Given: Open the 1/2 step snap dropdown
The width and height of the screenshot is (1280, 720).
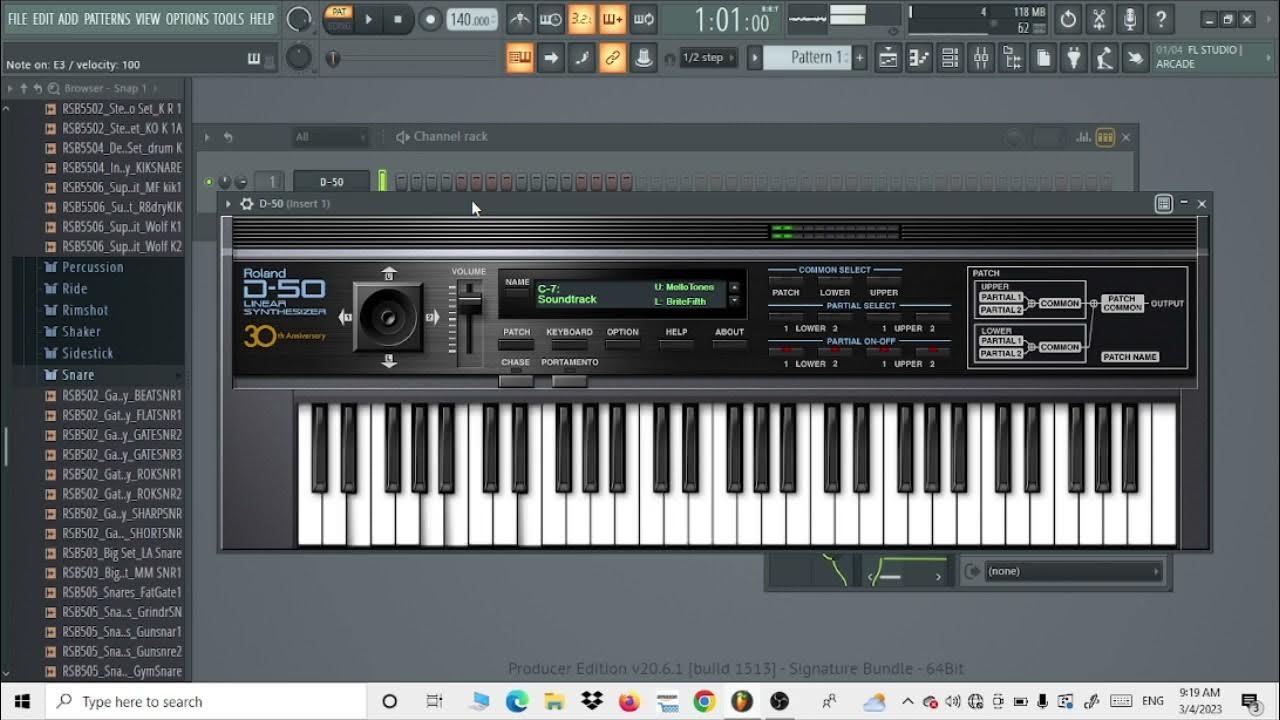Looking at the screenshot, I should tap(709, 58).
